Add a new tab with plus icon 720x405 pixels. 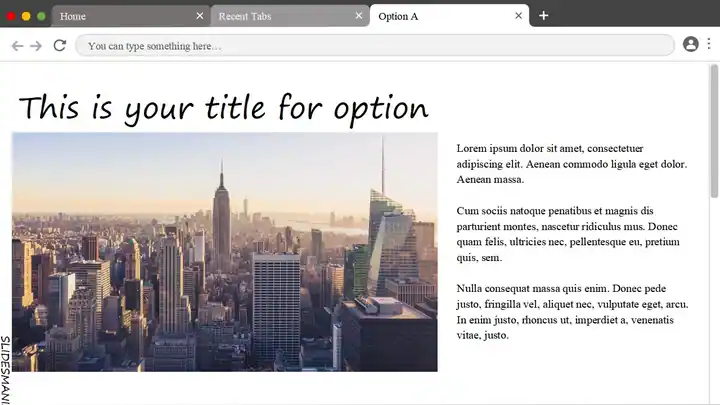point(544,16)
